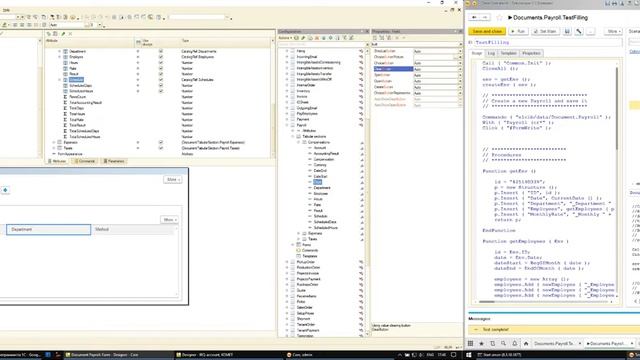Click Save and close button
This screenshot has width=640, height=360.
[x=487, y=31]
